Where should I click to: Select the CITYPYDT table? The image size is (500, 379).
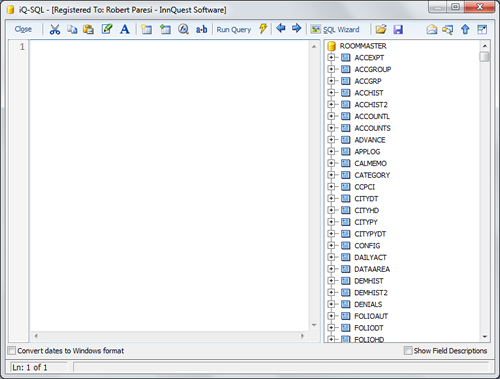click(x=370, y=234)
